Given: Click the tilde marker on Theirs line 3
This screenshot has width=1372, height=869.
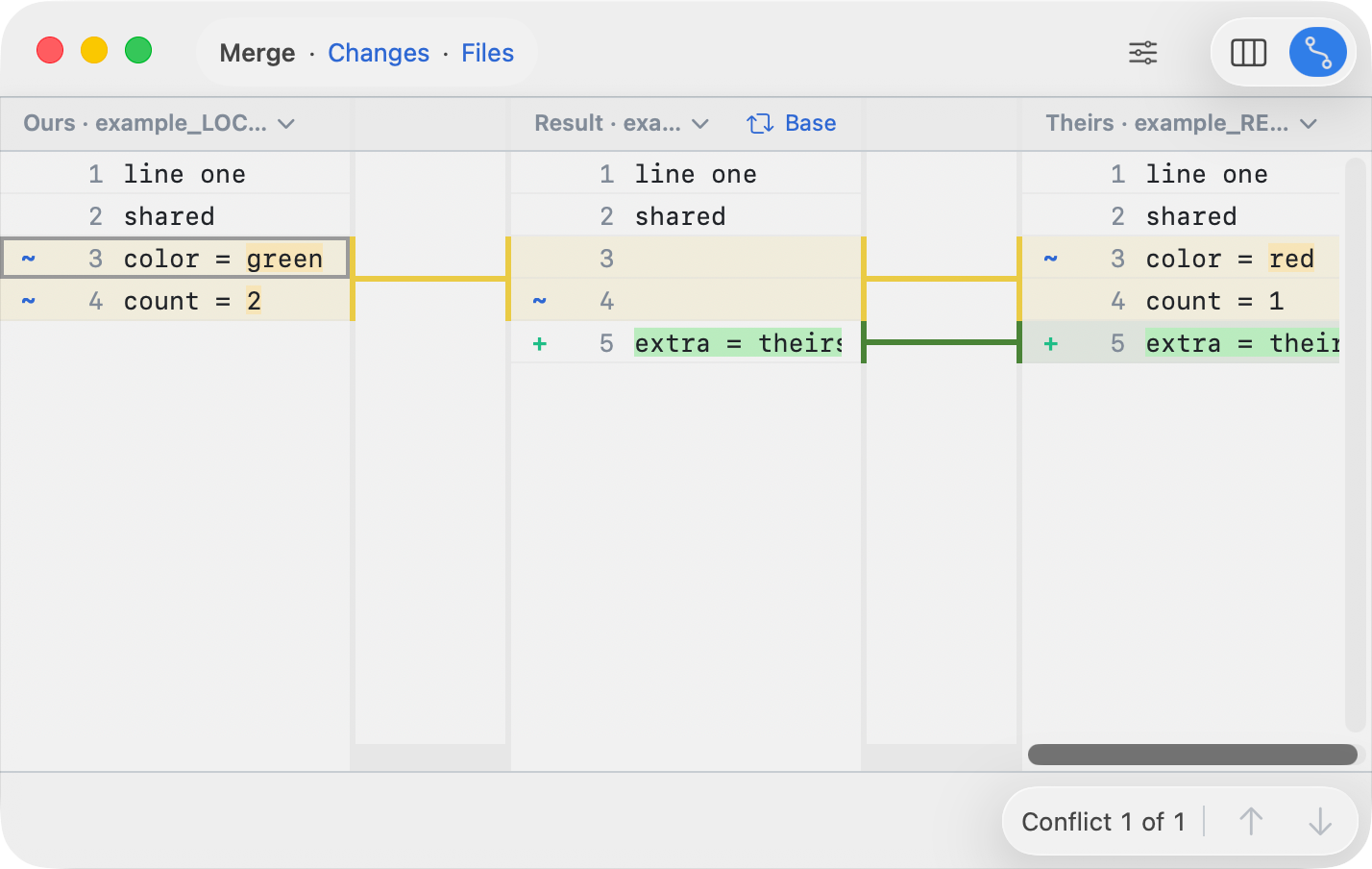Looking at the screenshot, I should [x=1051, y=260].
